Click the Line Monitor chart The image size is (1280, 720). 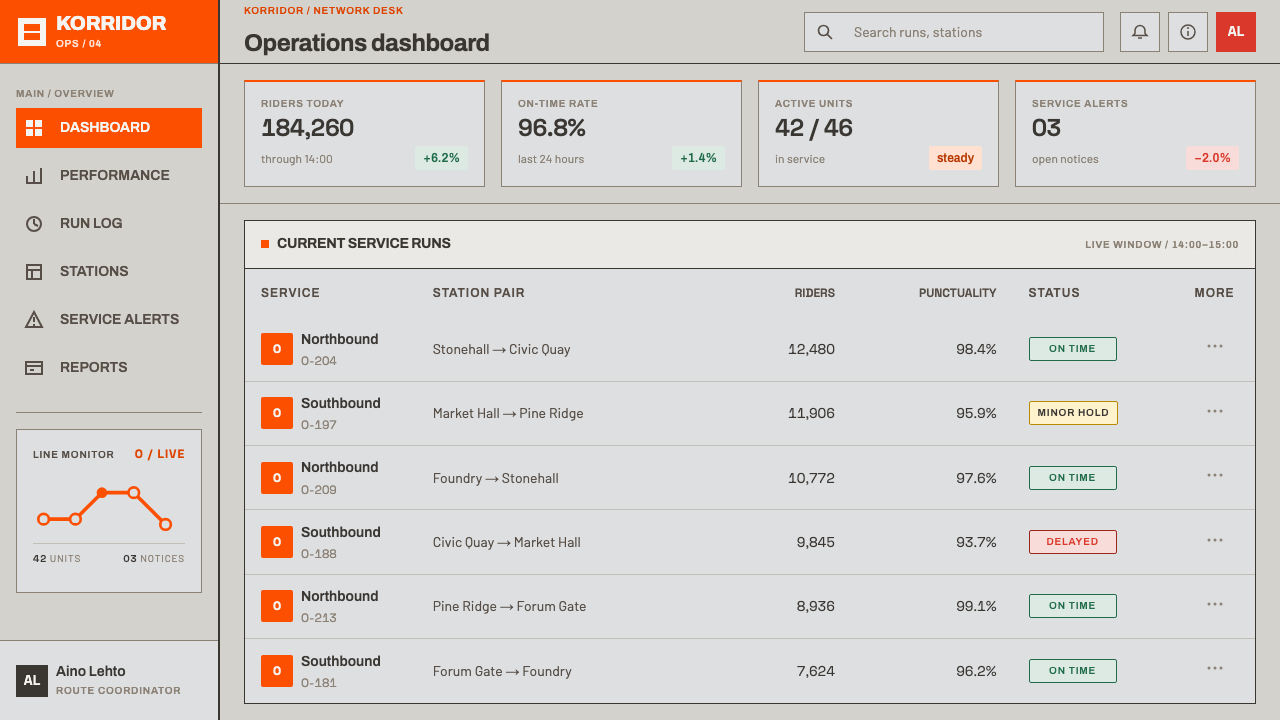(105, 507)
